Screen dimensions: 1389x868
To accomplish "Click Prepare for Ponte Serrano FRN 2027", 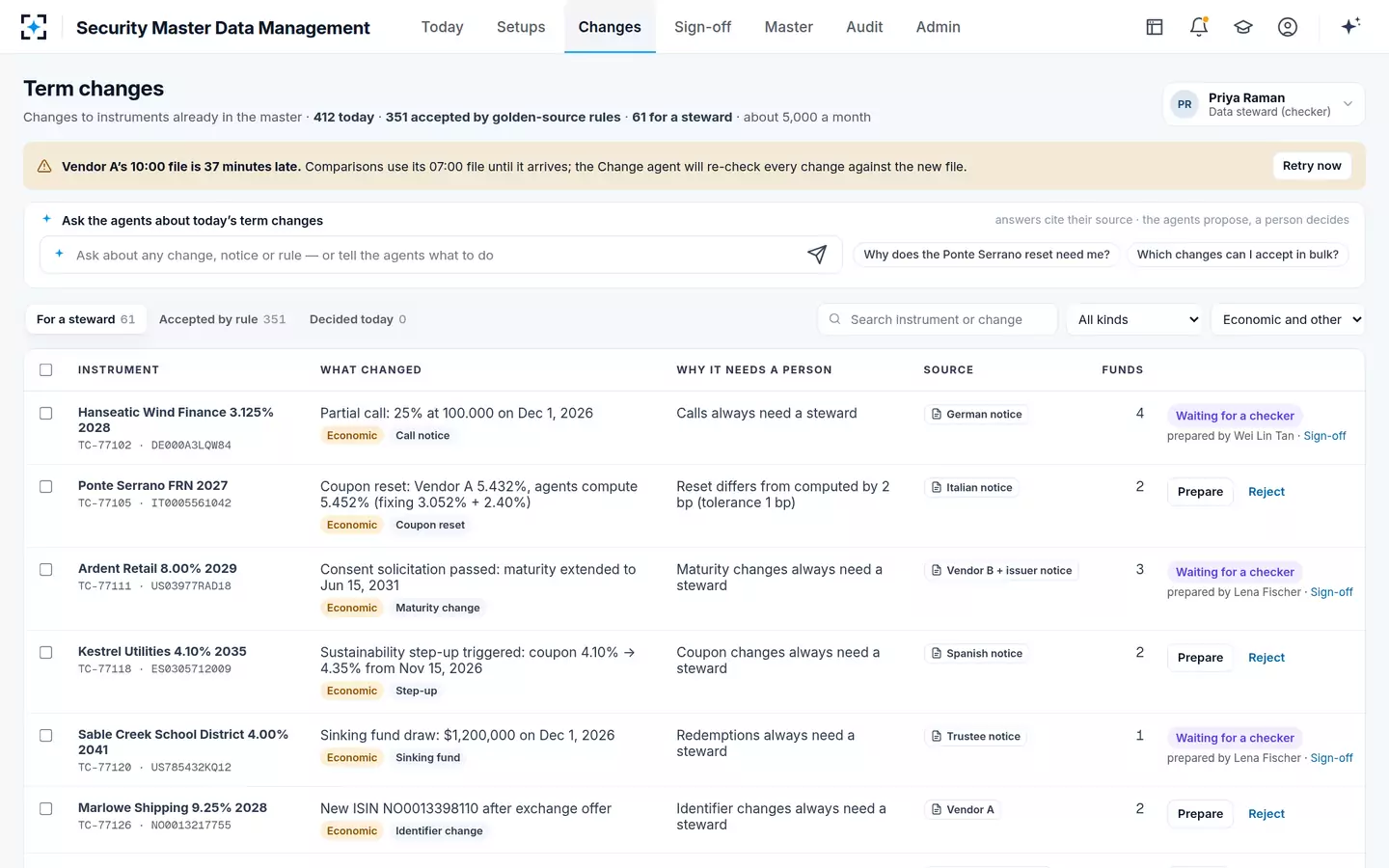I will 1200,492.
